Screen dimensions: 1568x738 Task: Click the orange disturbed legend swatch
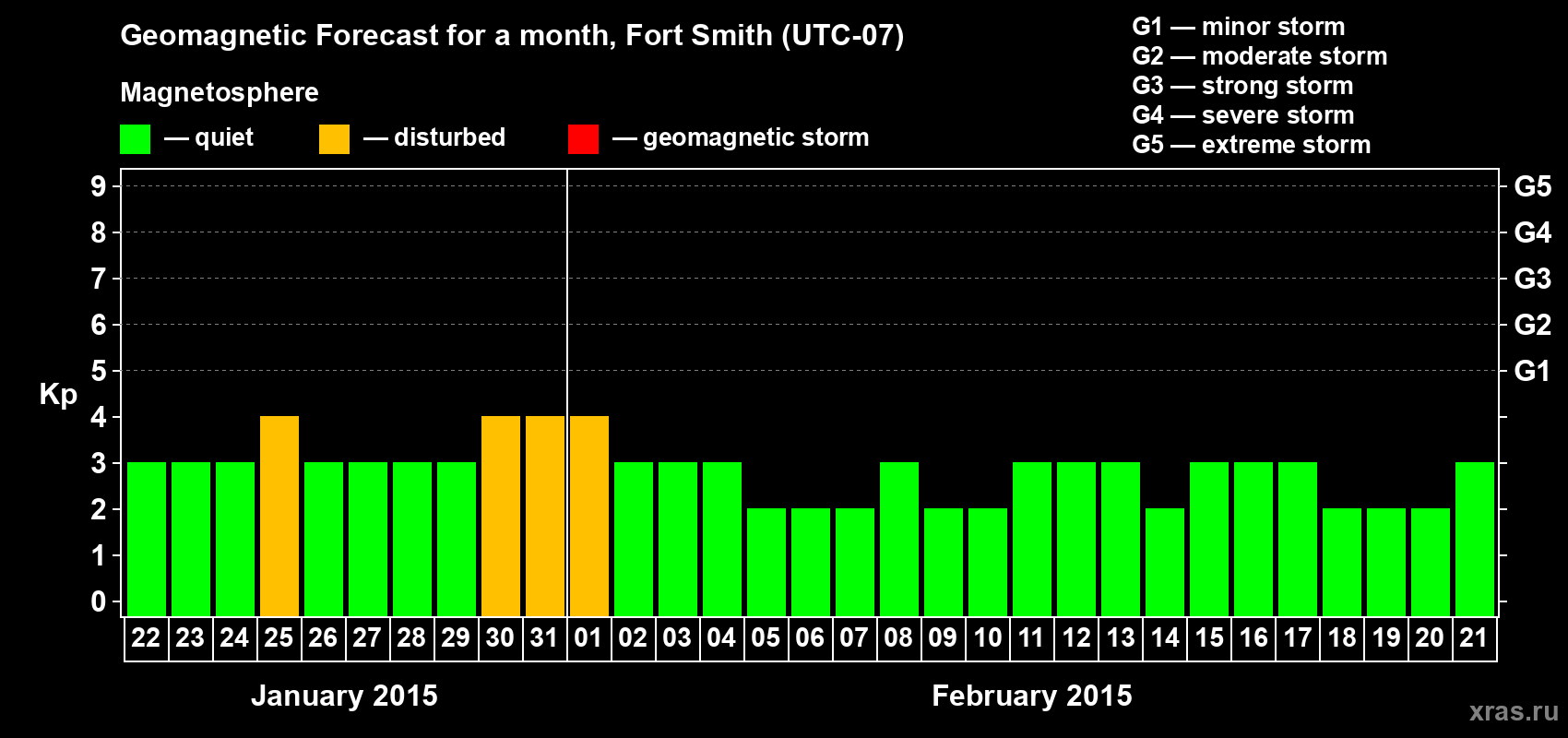click(335, 139)
